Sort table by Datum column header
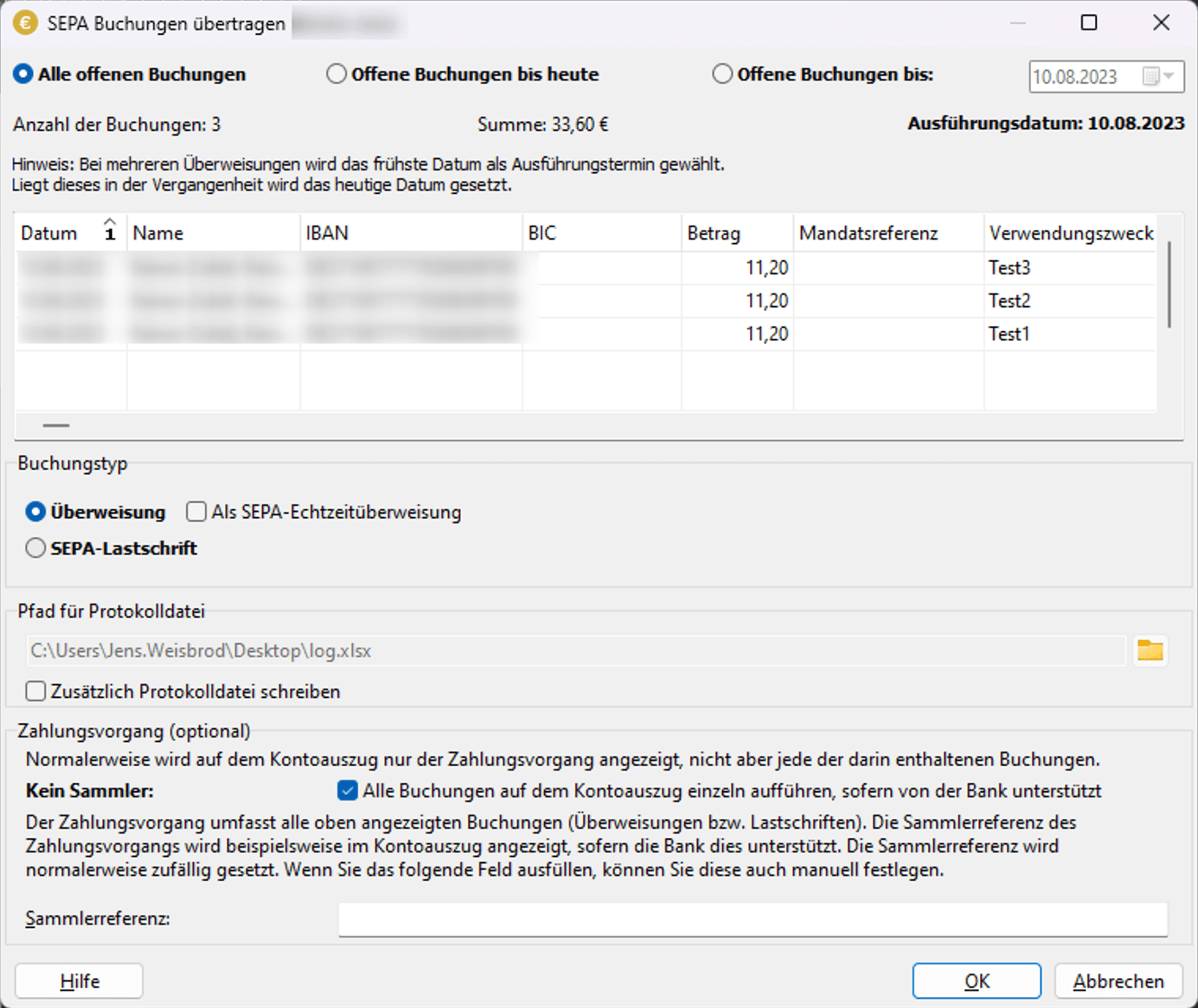 pos(49,233)
